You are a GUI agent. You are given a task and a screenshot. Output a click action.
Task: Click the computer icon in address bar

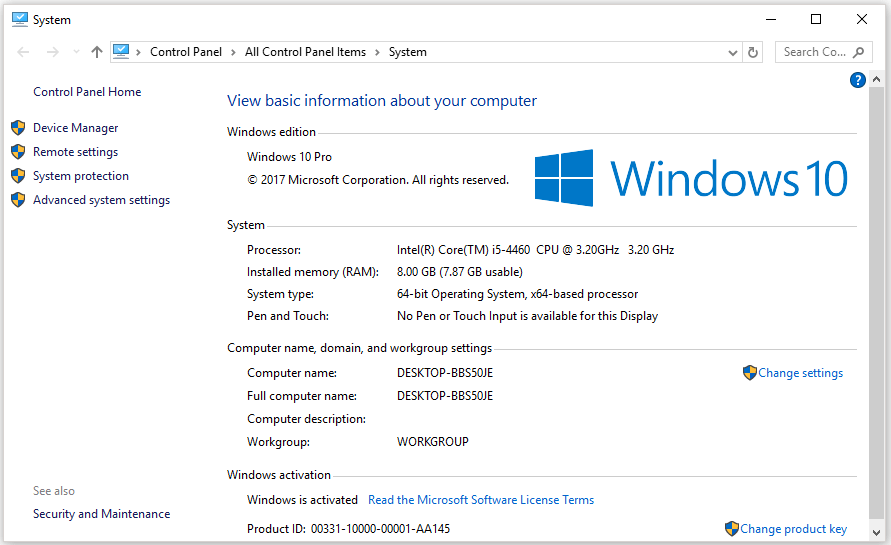click(121, 52)
